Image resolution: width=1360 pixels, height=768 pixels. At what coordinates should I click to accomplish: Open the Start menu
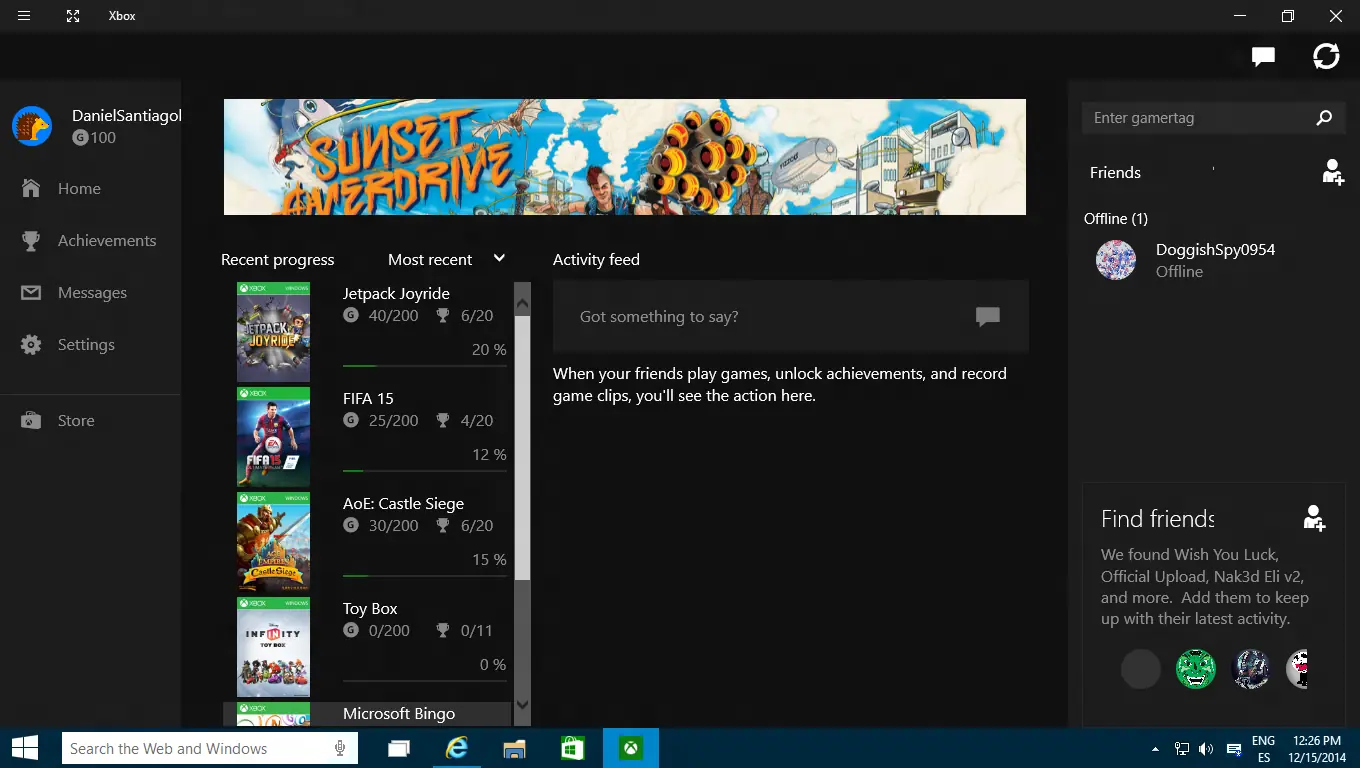click(23, 748)
